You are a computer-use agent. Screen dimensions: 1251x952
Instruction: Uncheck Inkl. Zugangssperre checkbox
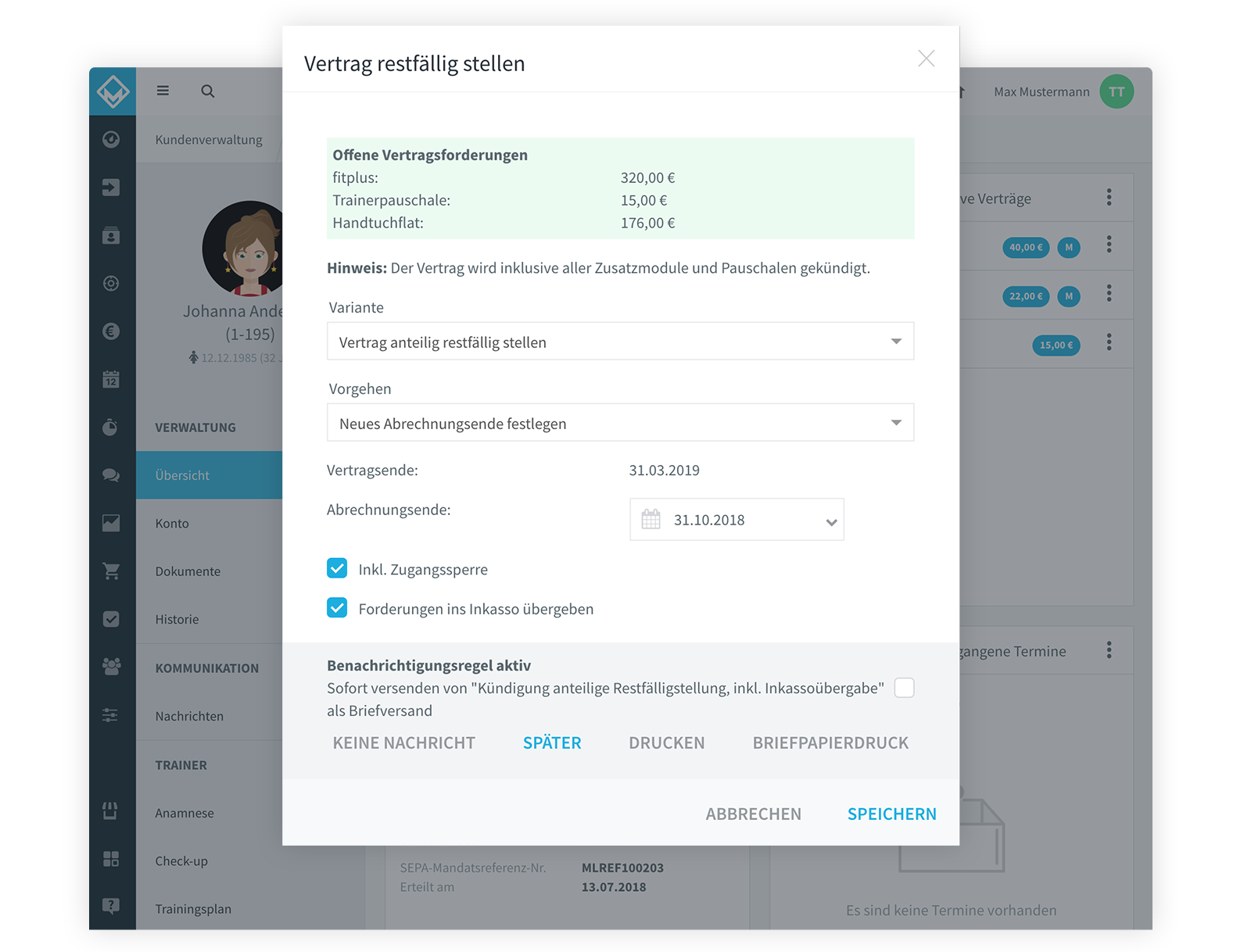[x=337, y=568]
